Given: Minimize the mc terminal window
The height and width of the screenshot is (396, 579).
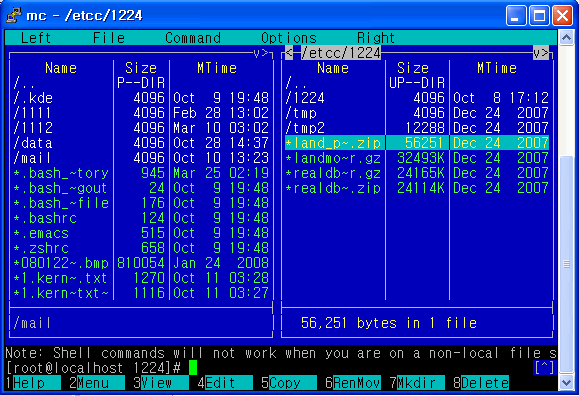Looking at the screenshot, I should point(515,16).
